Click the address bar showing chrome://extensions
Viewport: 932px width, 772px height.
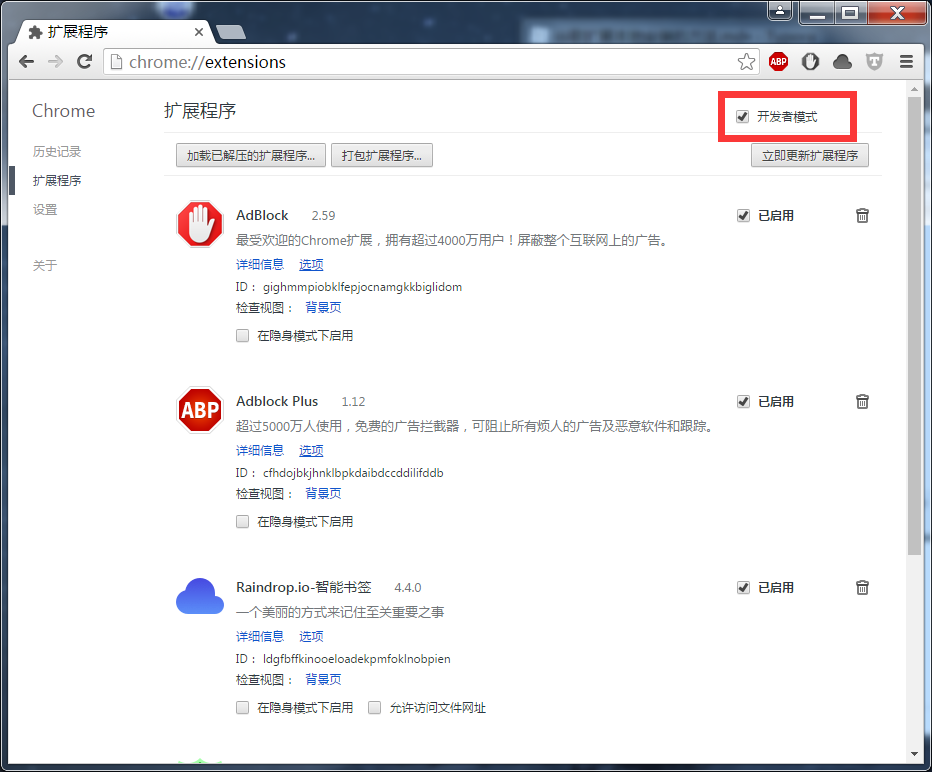click(420, 62)
